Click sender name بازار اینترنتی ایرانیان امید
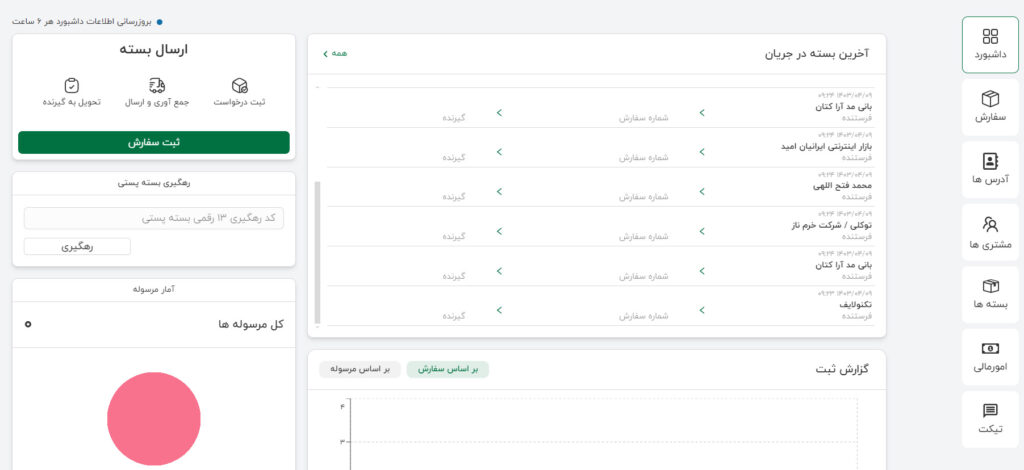 coord(827,146)
